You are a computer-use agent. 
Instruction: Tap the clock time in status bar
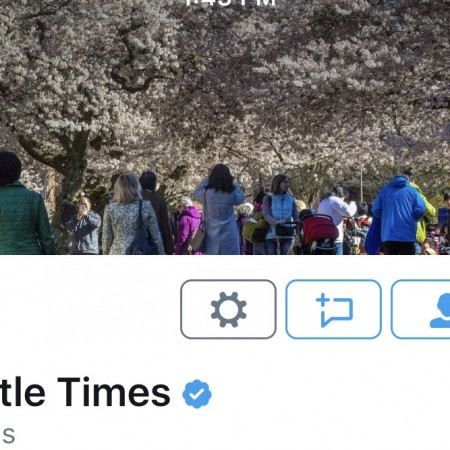[x=230, y=3]
